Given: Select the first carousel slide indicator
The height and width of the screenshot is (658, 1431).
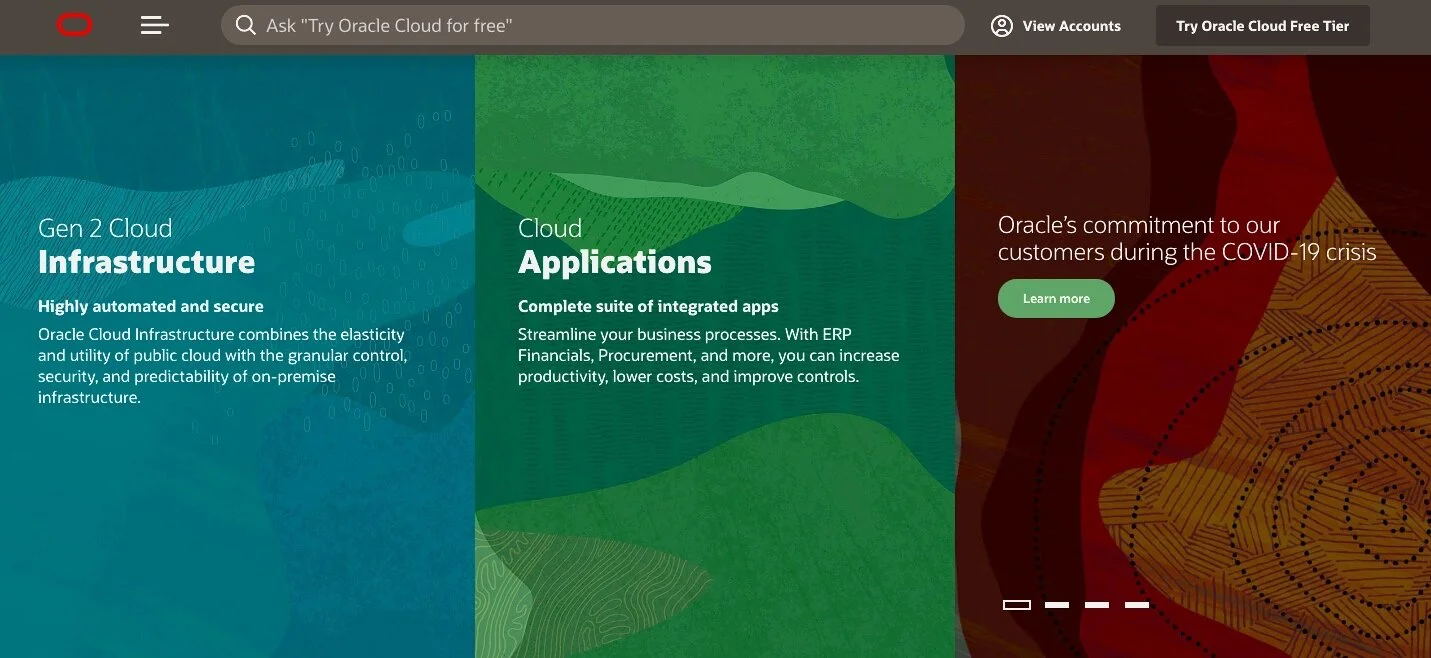Looking at the screenshot, I should click(1017, 605).
